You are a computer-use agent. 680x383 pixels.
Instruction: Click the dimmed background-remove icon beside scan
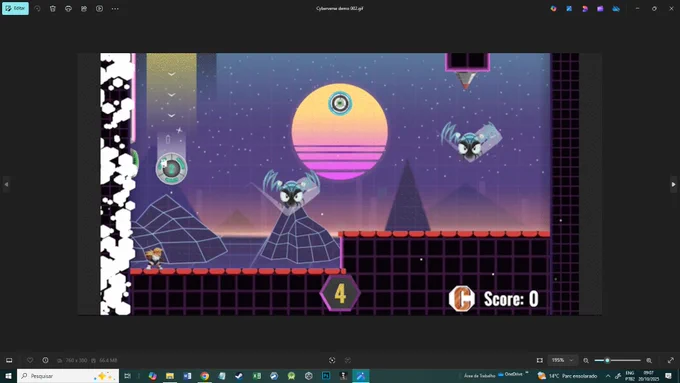click(x=348, y=360)
